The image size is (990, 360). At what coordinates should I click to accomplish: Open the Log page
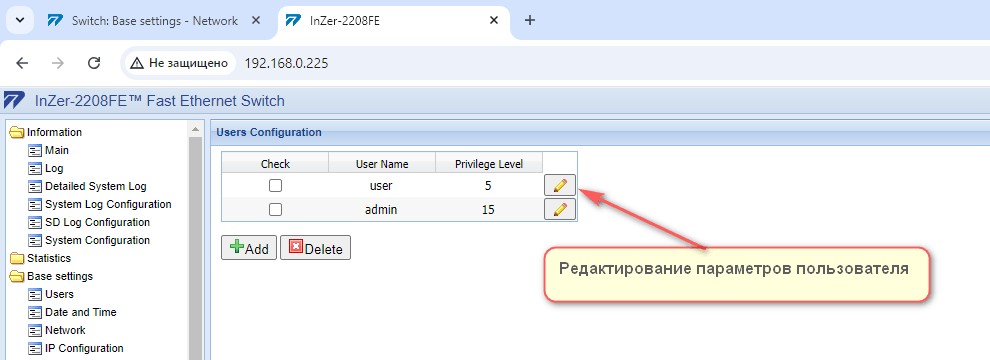tap(54, 169)
